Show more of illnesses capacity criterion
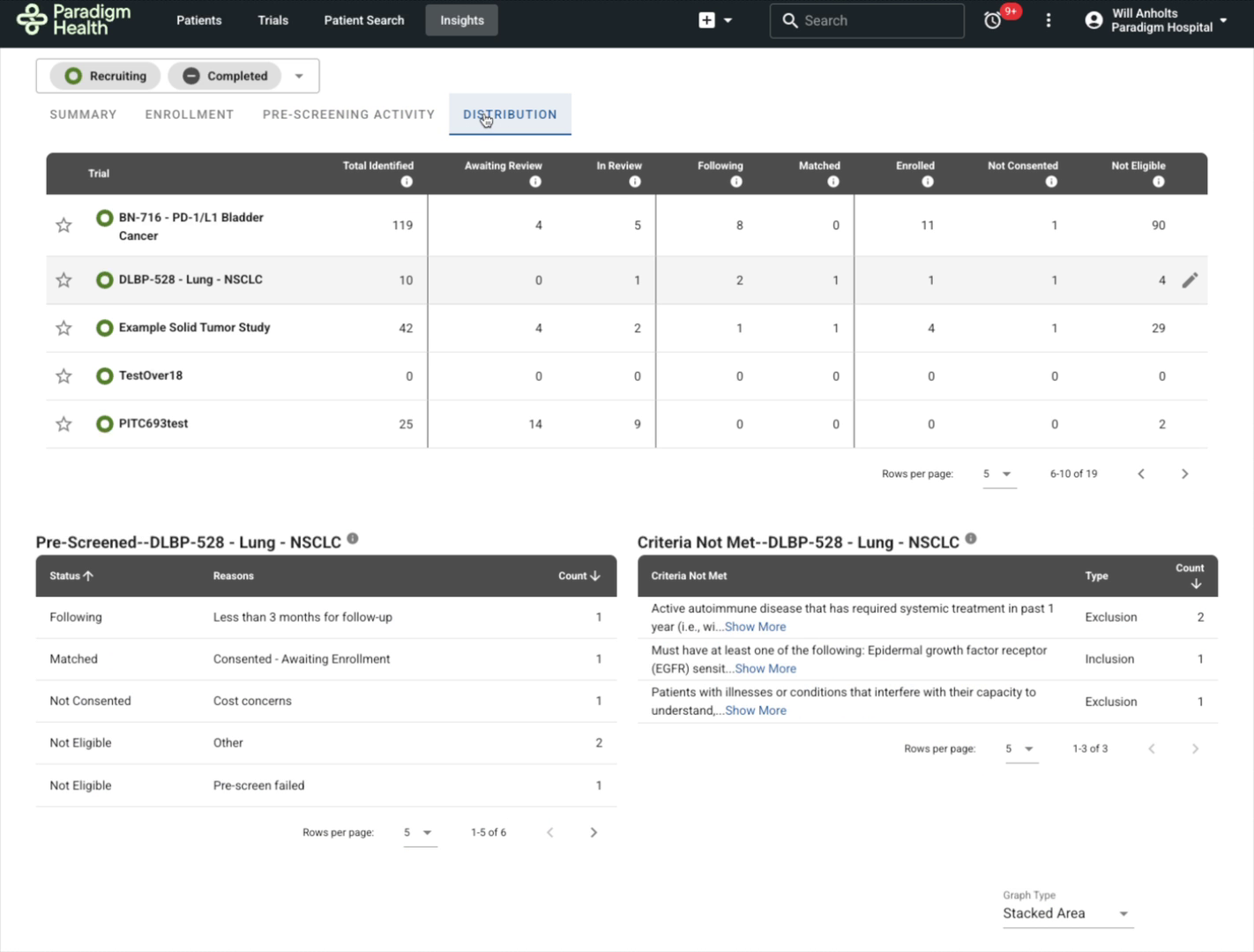 (x=756, y=710)
